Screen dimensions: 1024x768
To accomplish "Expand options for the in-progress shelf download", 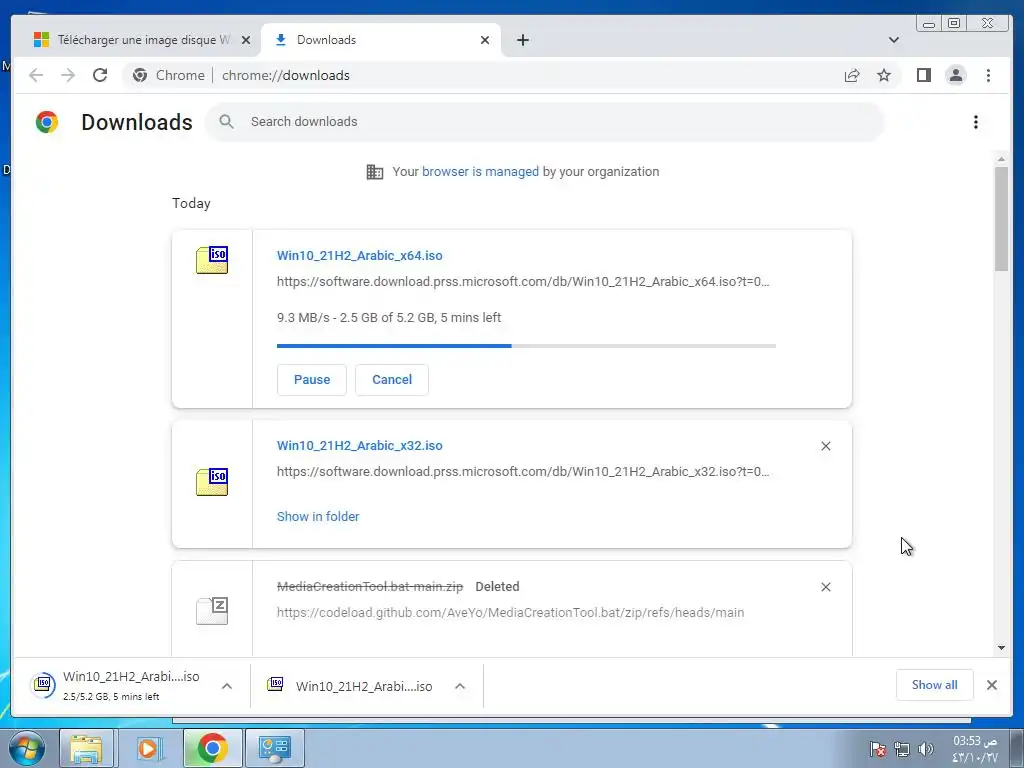I will (x=227, y=686).
